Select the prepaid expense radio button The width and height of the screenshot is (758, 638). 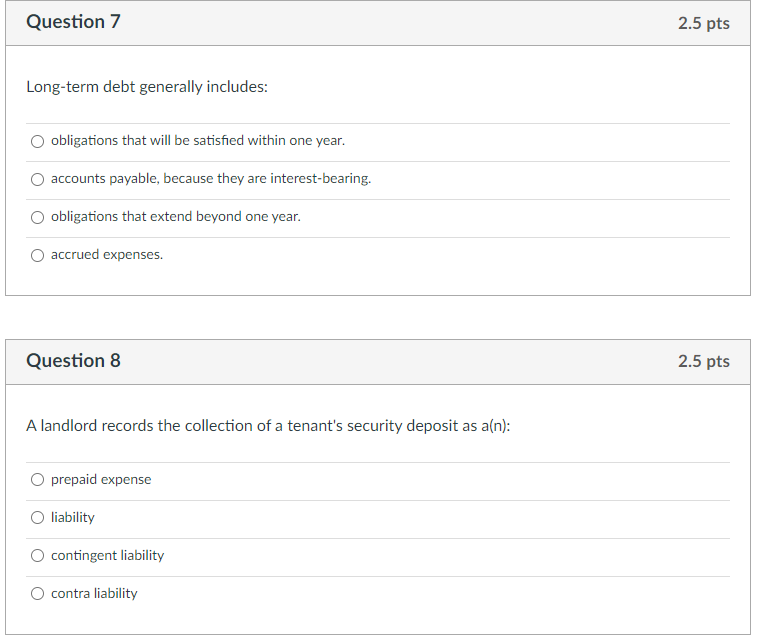[x=37, y=479]
